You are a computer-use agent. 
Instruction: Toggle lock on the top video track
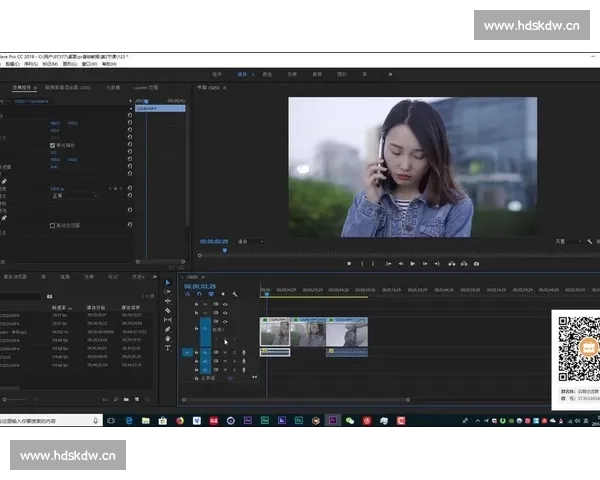point(196,304)
